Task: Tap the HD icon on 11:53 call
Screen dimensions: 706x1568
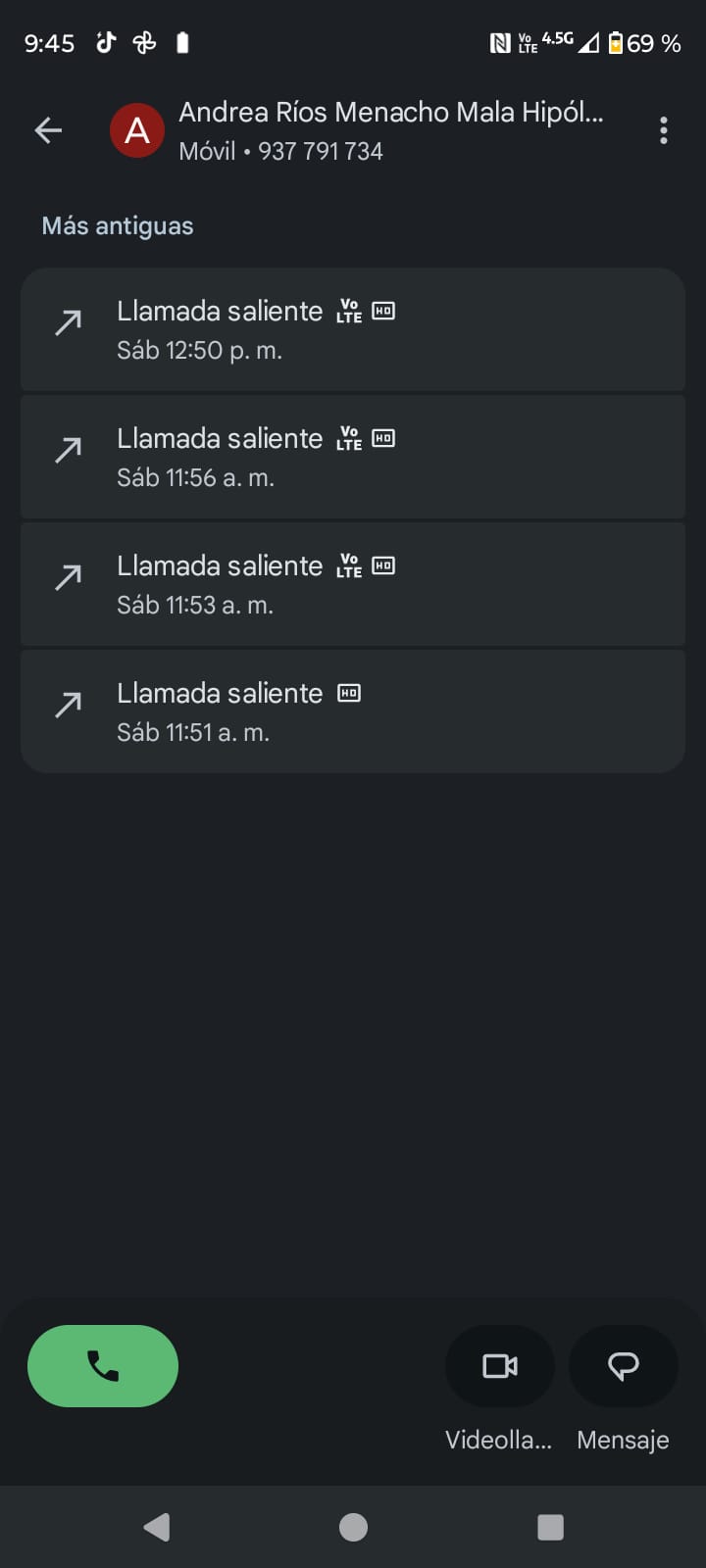Action: [x=383, y=565]
